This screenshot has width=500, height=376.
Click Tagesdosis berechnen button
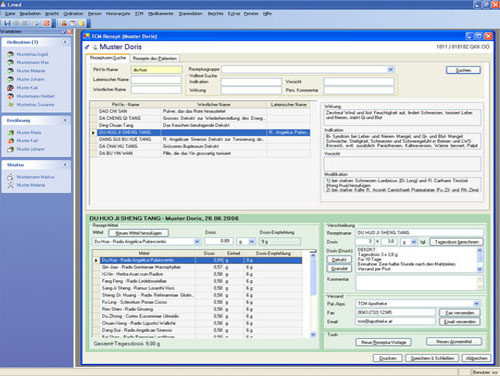pyautogui.click(x=457, y=242)
